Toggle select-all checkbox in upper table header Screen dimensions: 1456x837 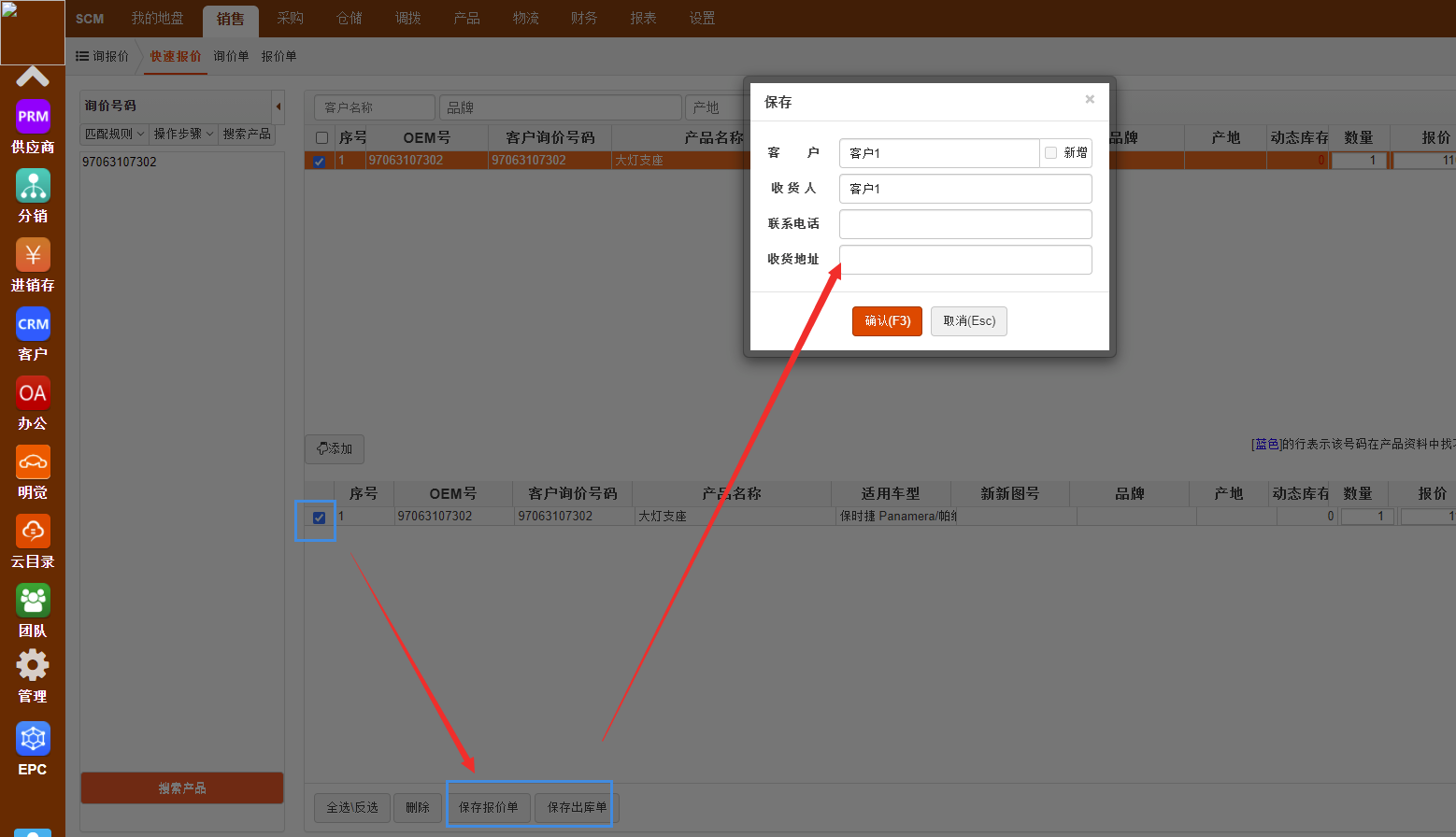(321, 137)
